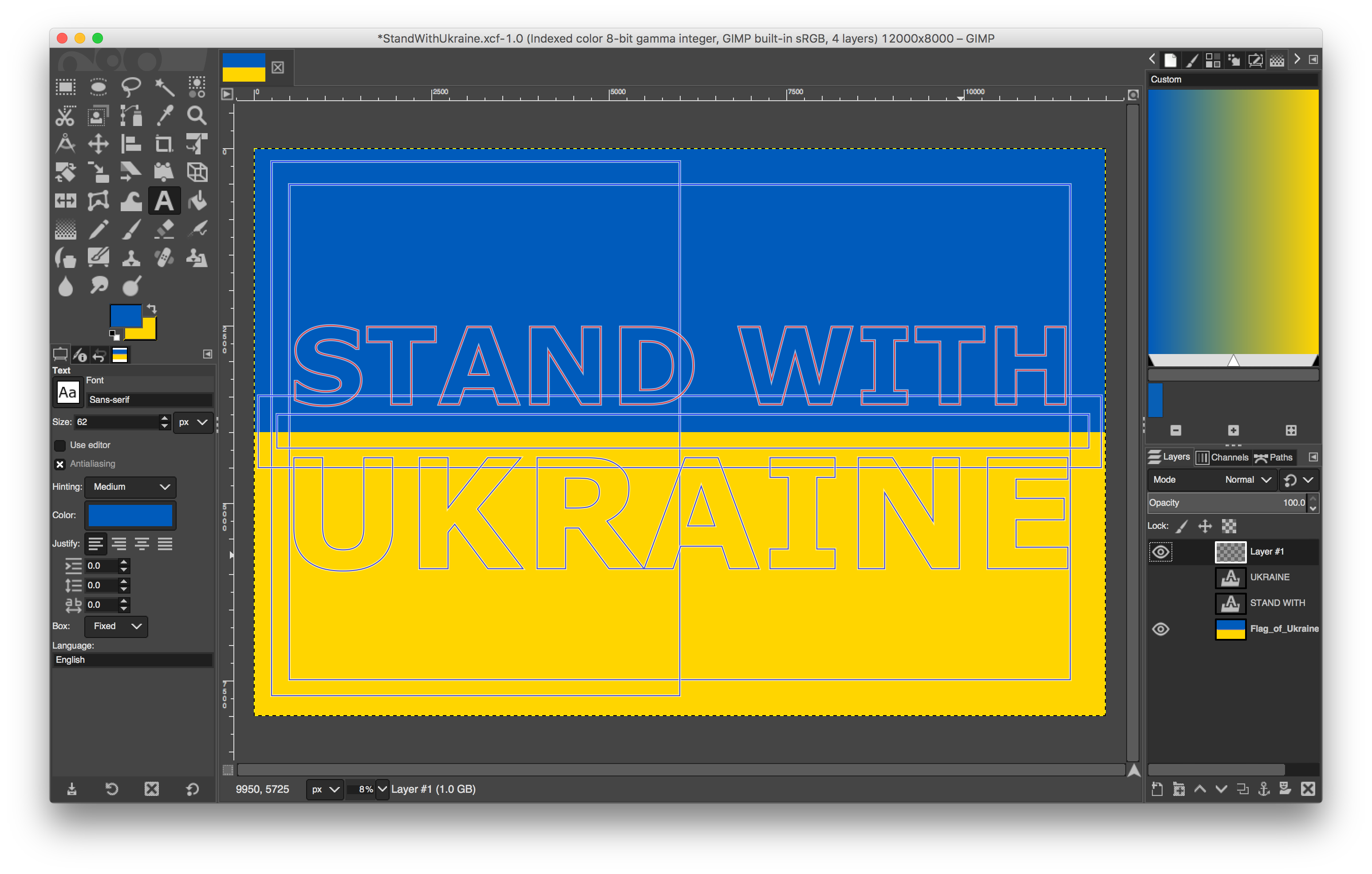
Task: Activate the Eraser tool
Action: tap(164, 229)
